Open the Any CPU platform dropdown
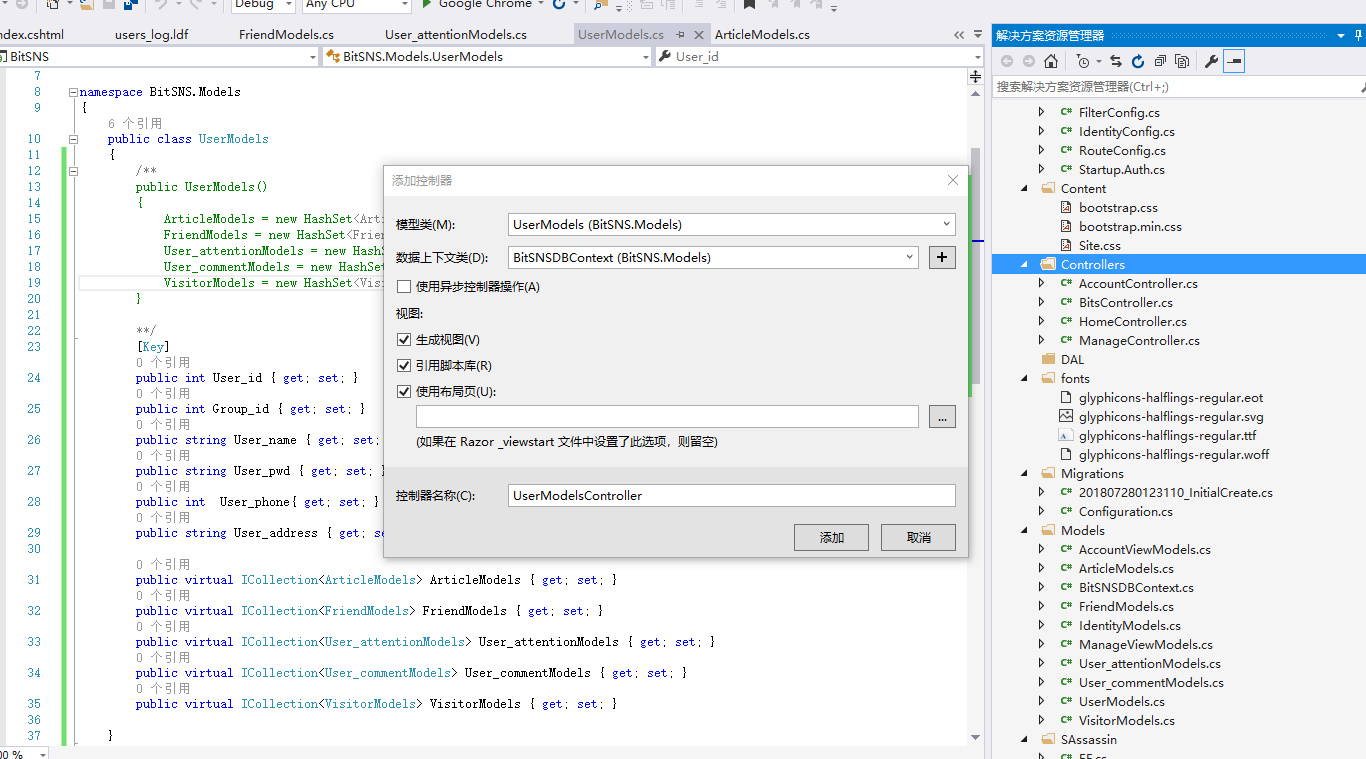Viewport: 1366px width, 759px height. (x=405, y=4)
